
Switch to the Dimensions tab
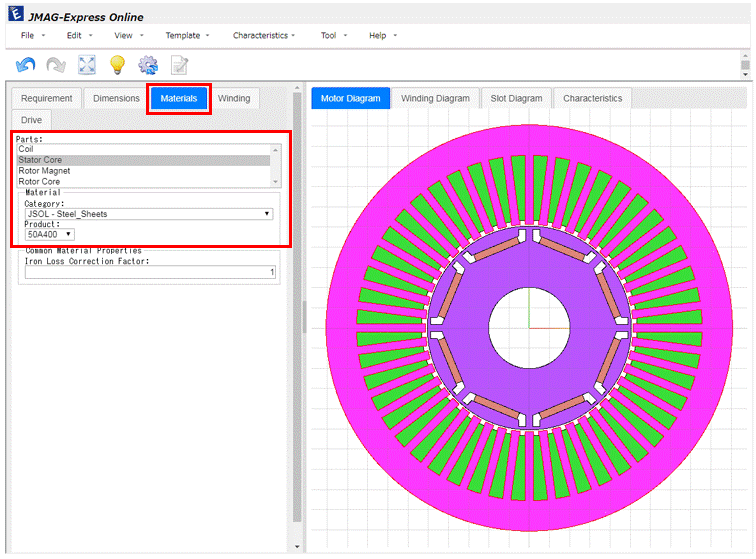pyautogui.click(x=116, y=98)
